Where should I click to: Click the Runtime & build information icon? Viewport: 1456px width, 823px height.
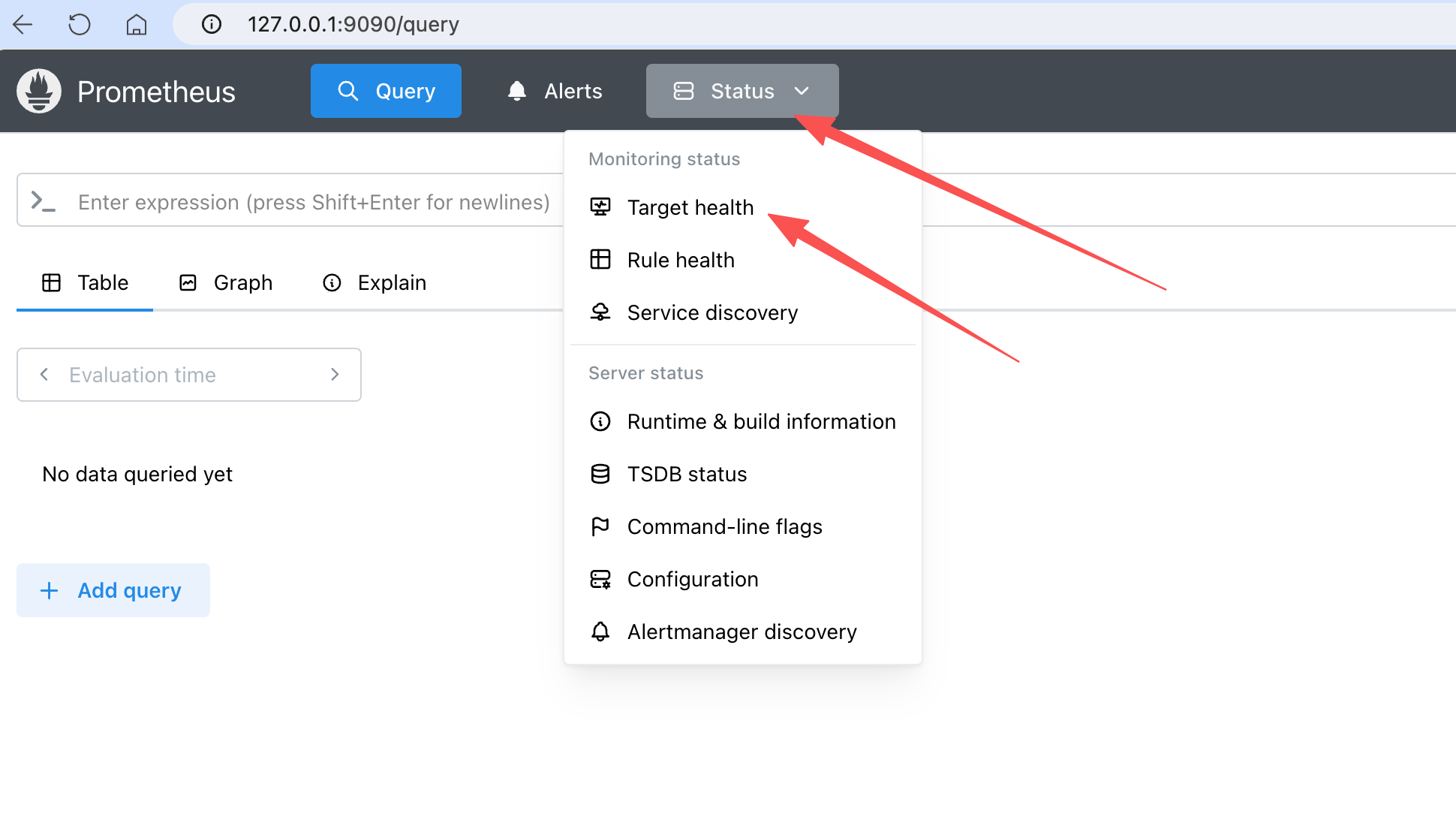600,421
